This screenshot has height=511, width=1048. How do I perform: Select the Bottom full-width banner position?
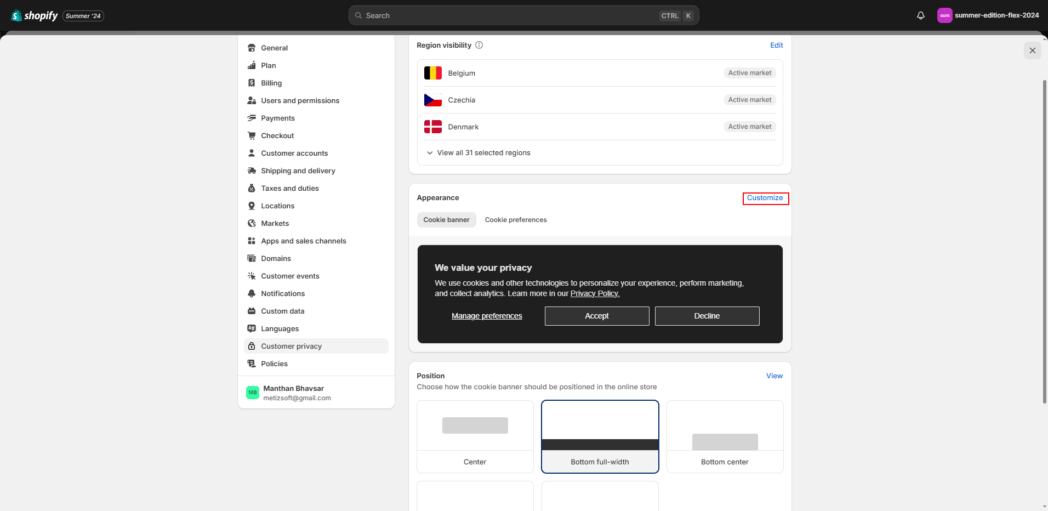pyautogui.click(x=600, y=436)
